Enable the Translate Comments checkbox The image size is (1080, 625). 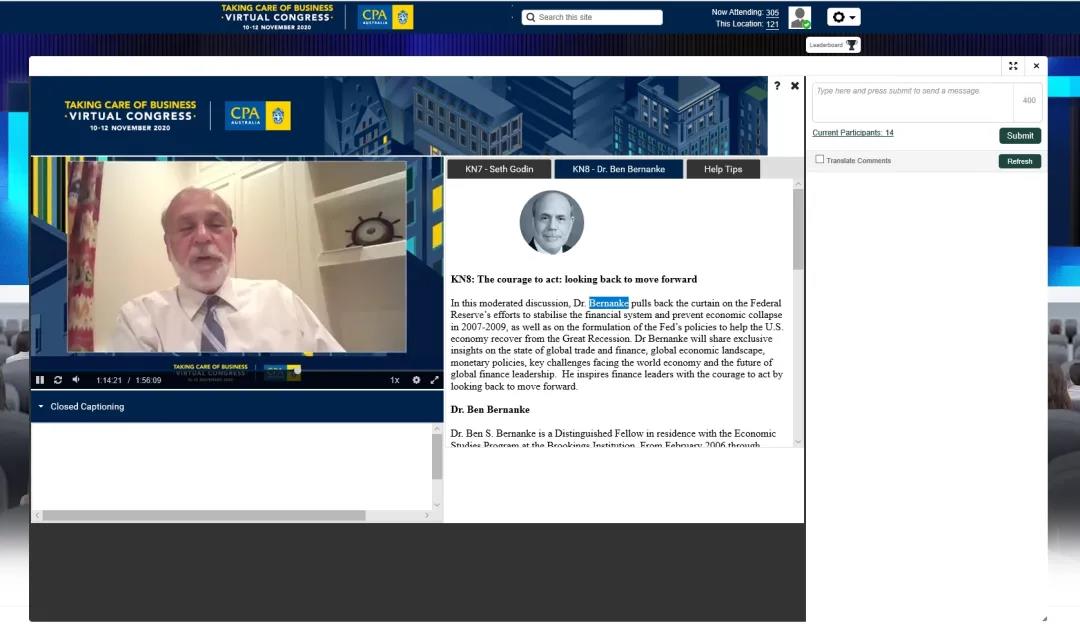click(x=820, y=159)
